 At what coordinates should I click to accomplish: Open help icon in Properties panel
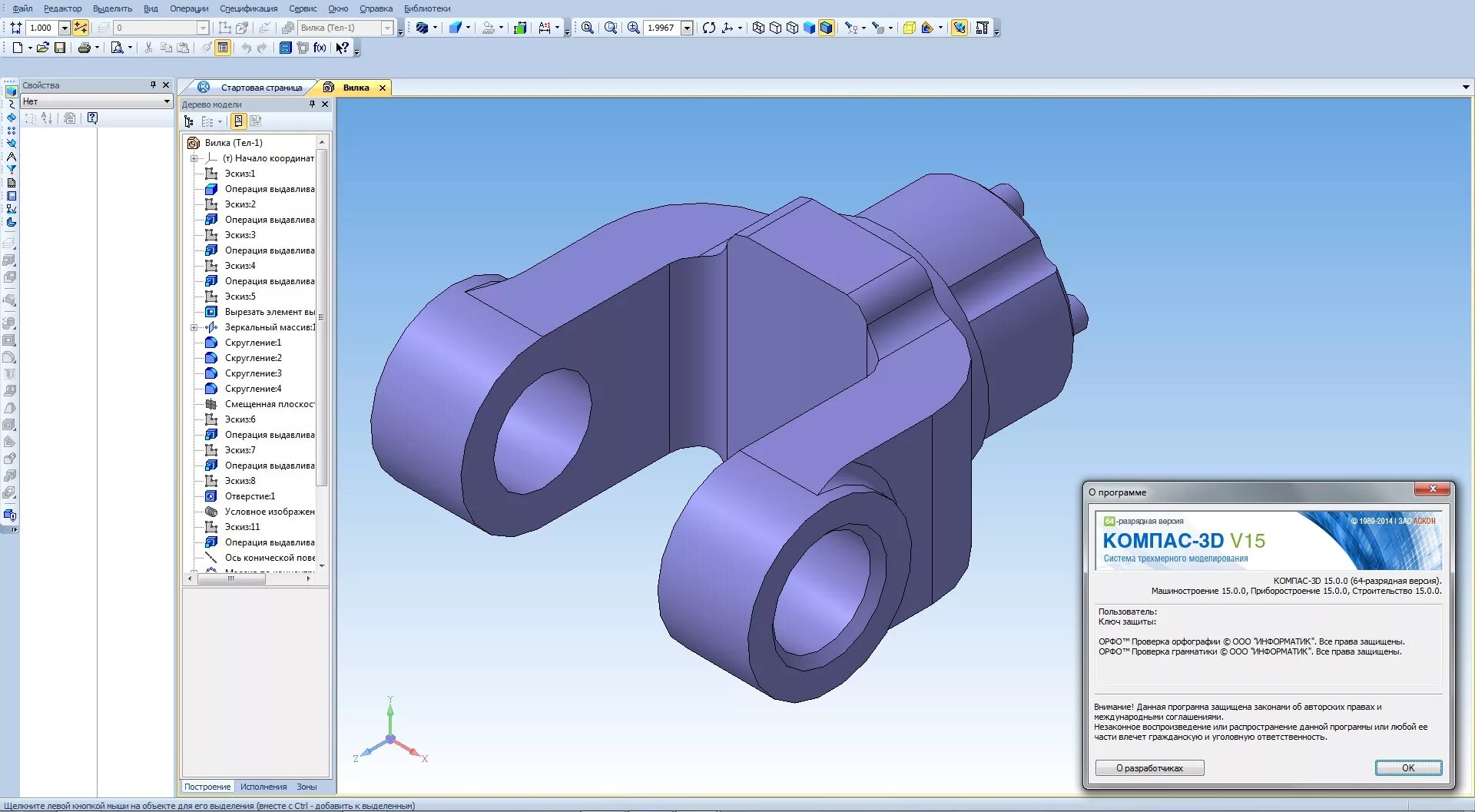click(92, 118)
